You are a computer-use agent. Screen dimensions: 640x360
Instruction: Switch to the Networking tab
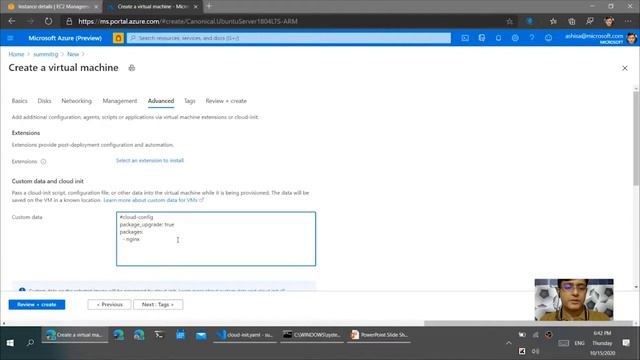tap(77, 101)
